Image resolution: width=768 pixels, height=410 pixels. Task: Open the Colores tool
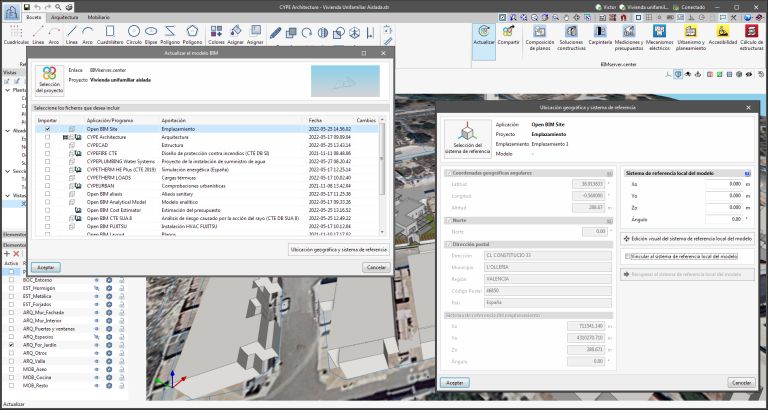216,34
